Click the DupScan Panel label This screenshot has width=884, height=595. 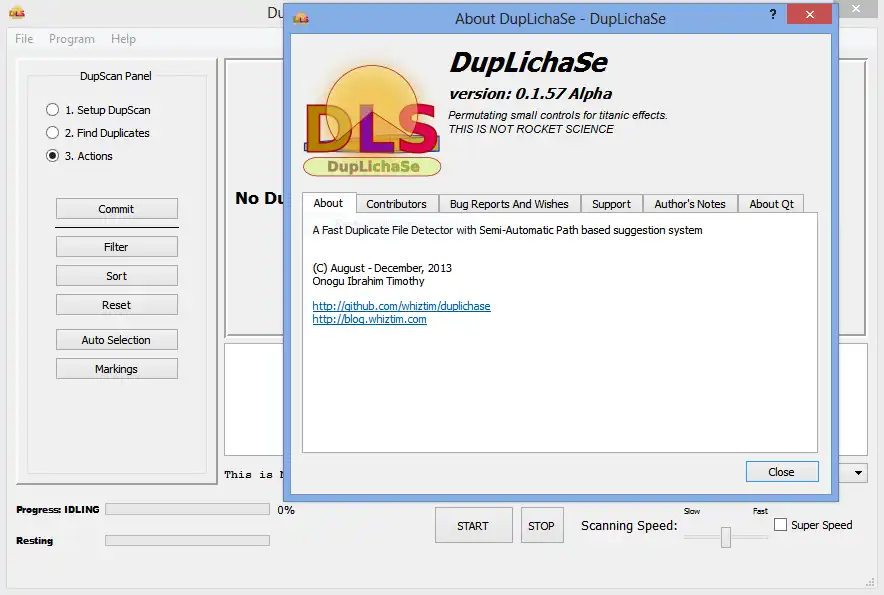click(x=116, y=76)
